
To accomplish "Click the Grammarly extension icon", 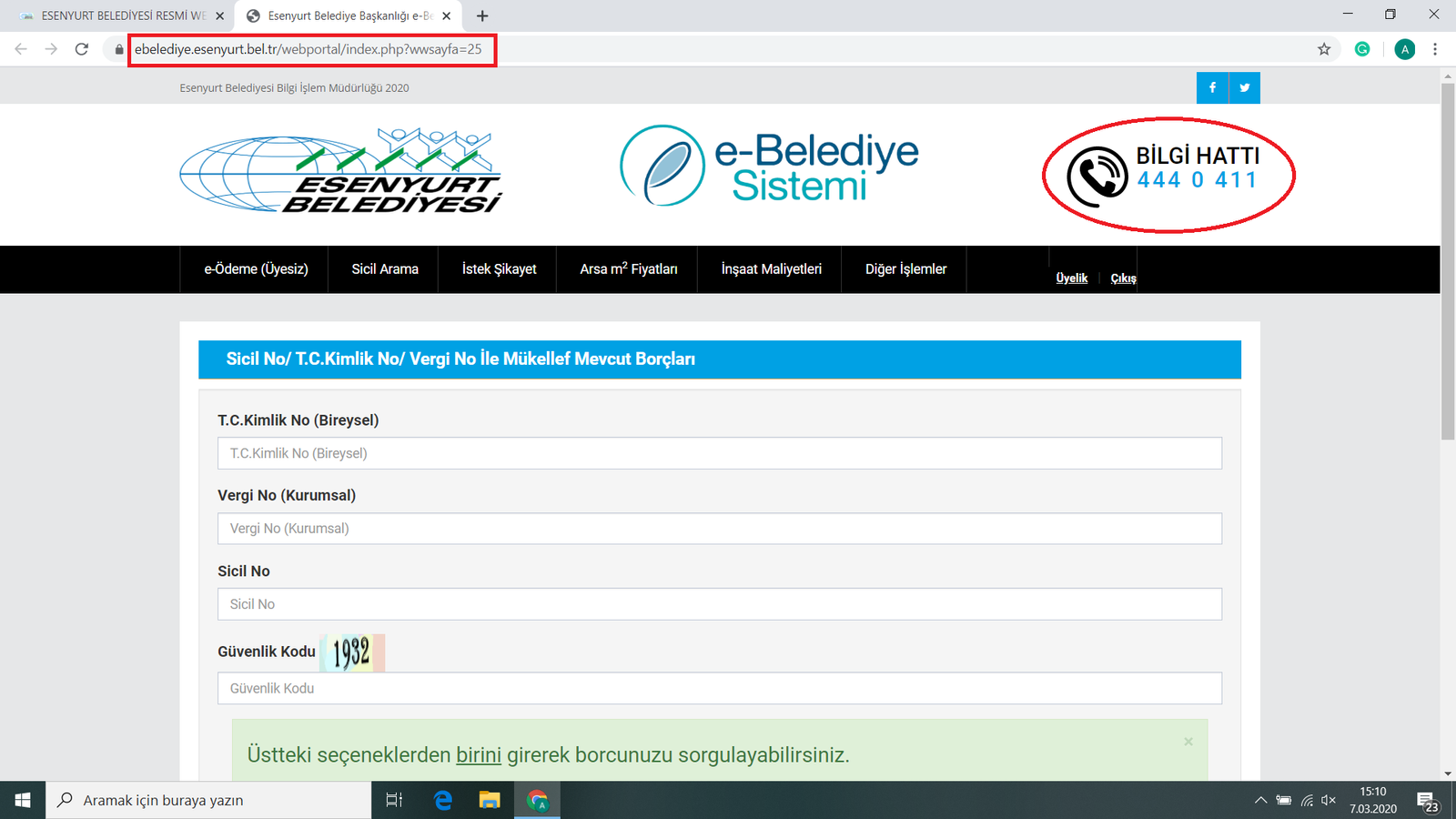I will click(1362, 49).
